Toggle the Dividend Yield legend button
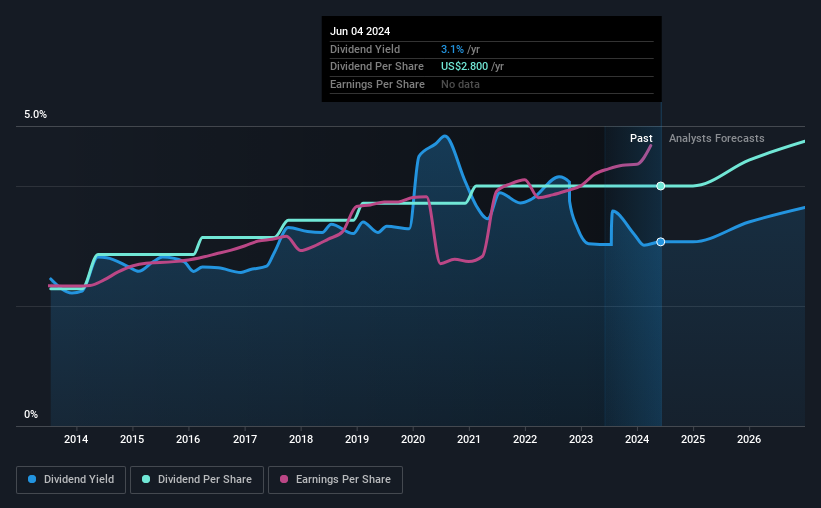The image size is (821, 508). pos(71,480)
